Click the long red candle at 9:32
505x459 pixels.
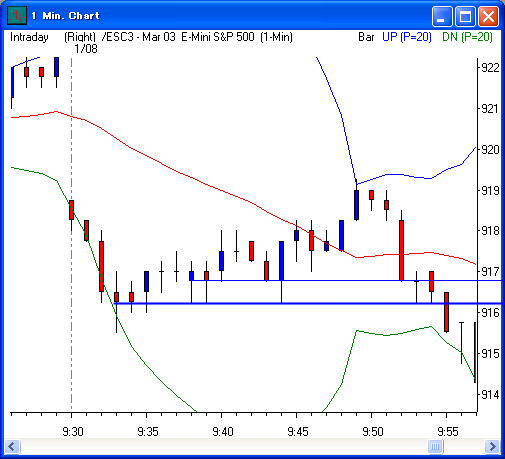101,266
